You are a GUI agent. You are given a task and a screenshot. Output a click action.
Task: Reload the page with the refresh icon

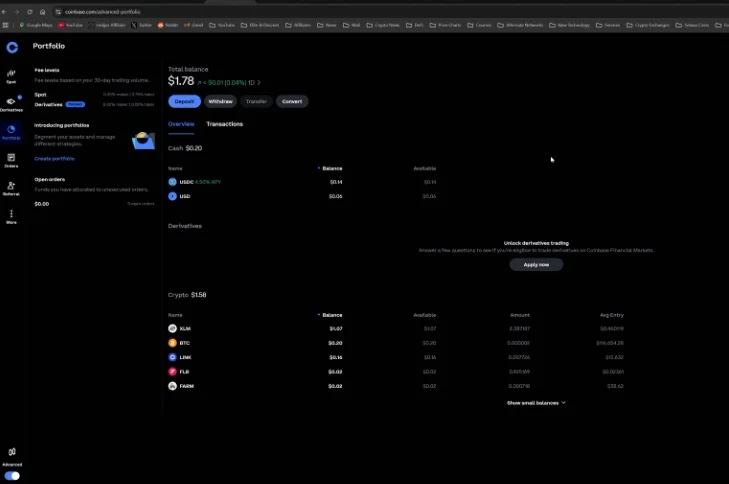[x=30, y=12]
